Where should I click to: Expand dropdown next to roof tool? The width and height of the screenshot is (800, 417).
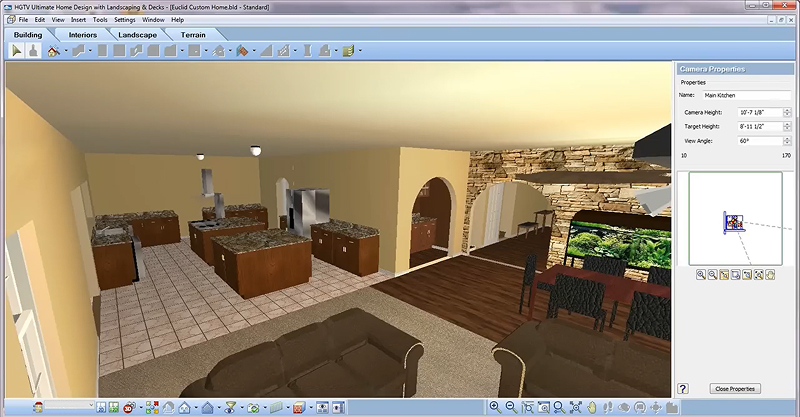point(230,51)
